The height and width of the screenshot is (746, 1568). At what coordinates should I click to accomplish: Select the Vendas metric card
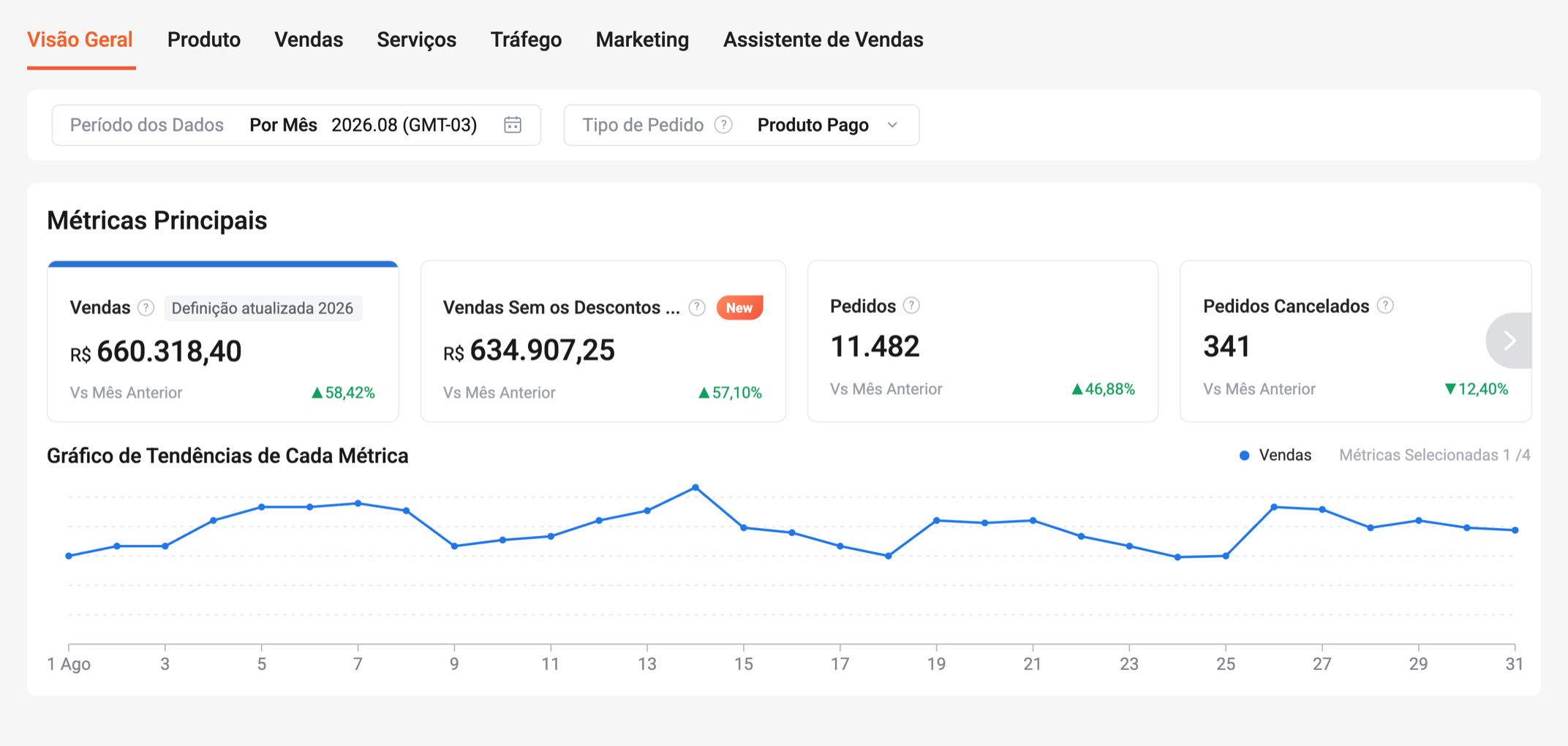tap(223, 342)
